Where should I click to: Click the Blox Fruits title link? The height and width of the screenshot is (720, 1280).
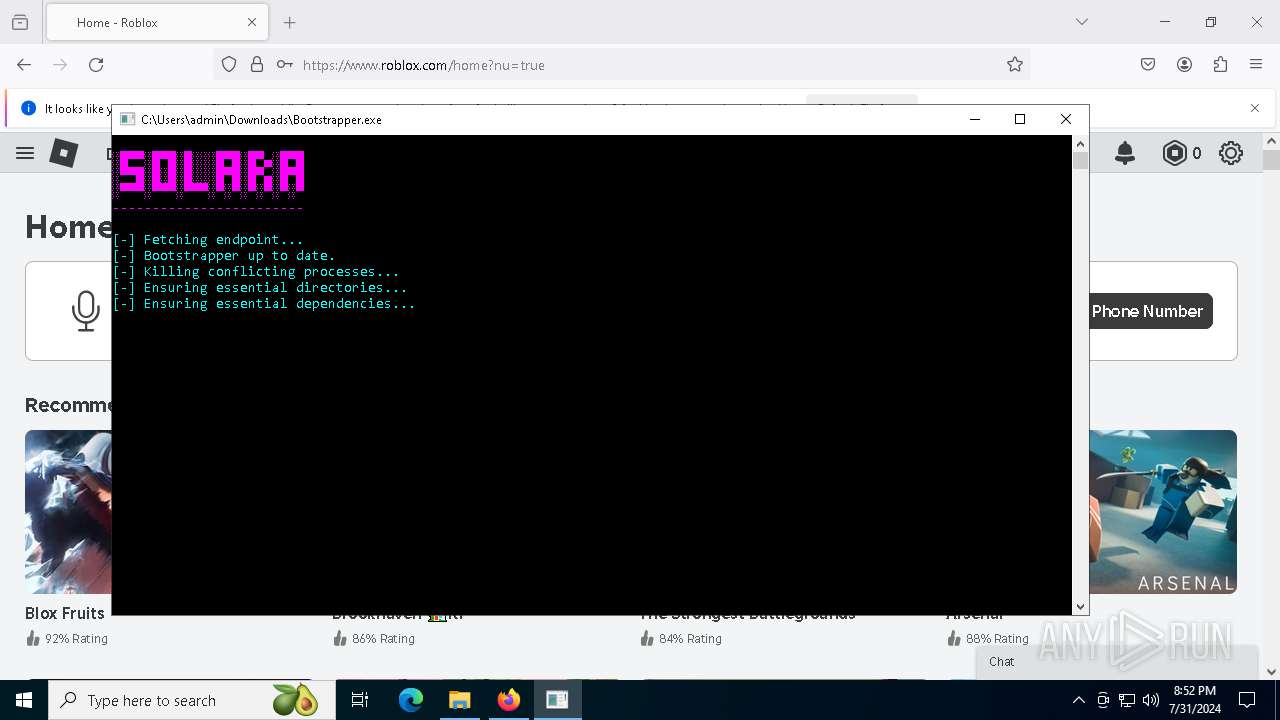pos(65,613)
